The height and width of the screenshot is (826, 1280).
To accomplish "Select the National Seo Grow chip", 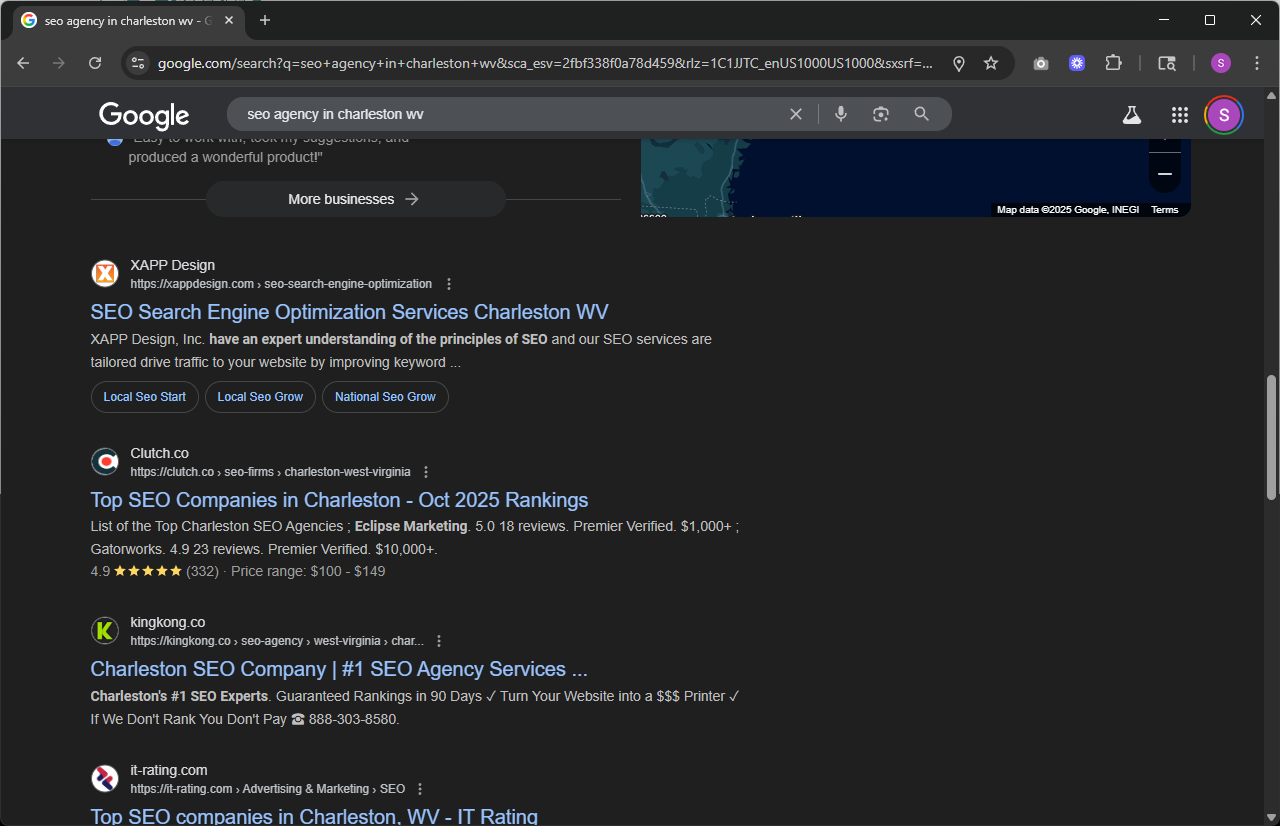I will tap(385, 397).
